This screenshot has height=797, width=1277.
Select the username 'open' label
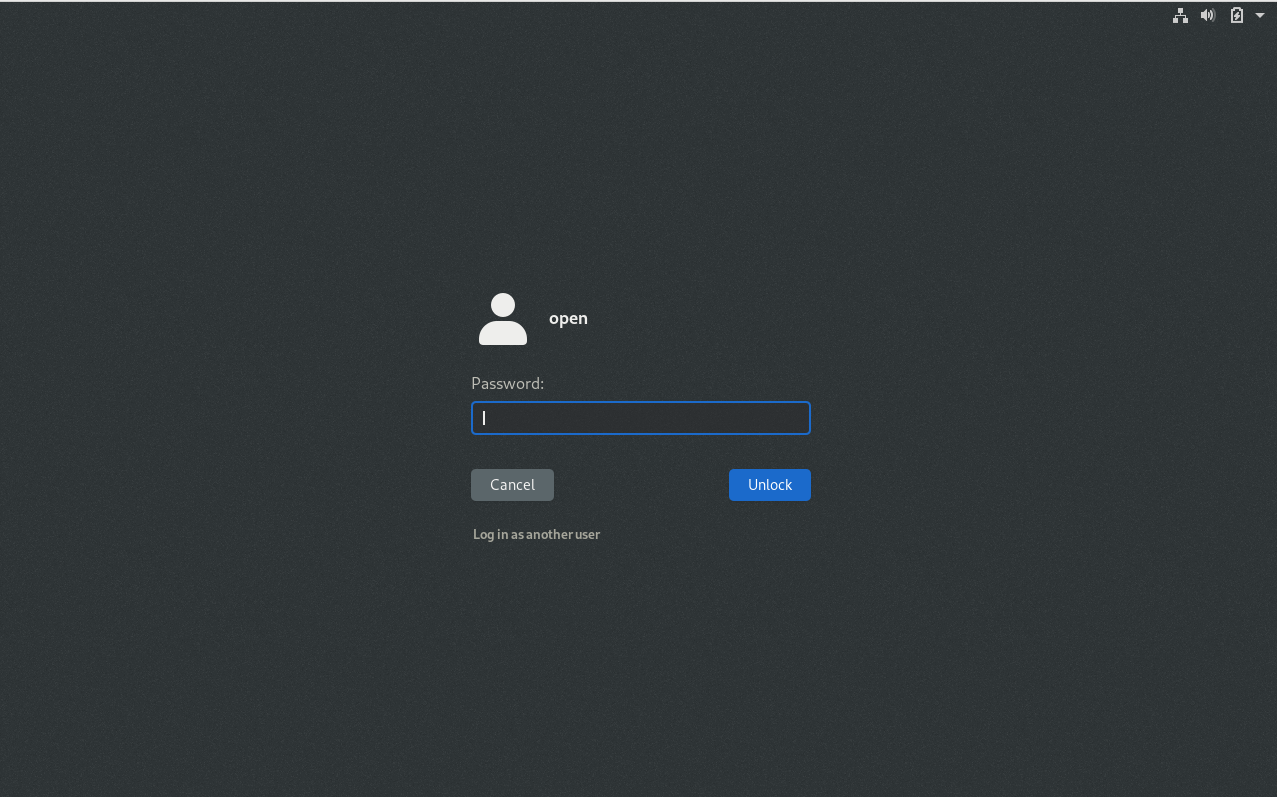click(x=568, y=318)
